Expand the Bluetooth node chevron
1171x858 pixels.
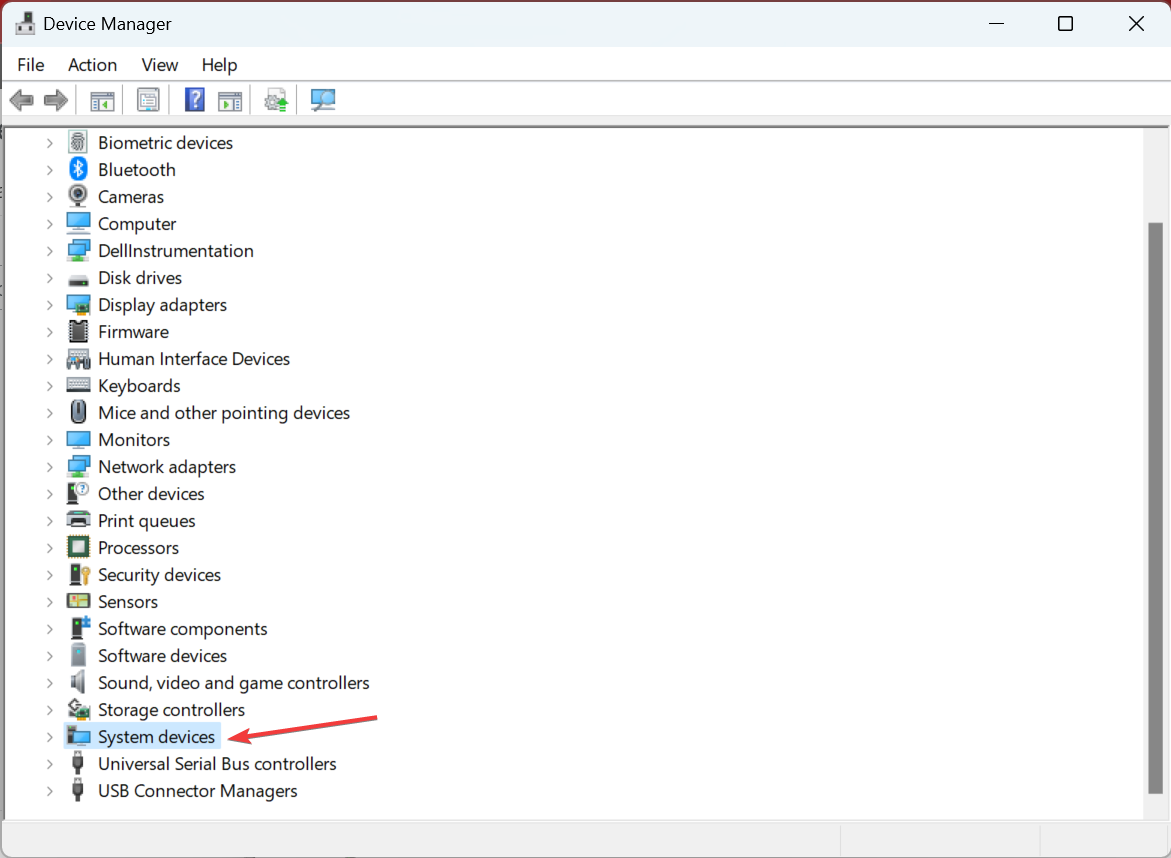tap(49, 170)
